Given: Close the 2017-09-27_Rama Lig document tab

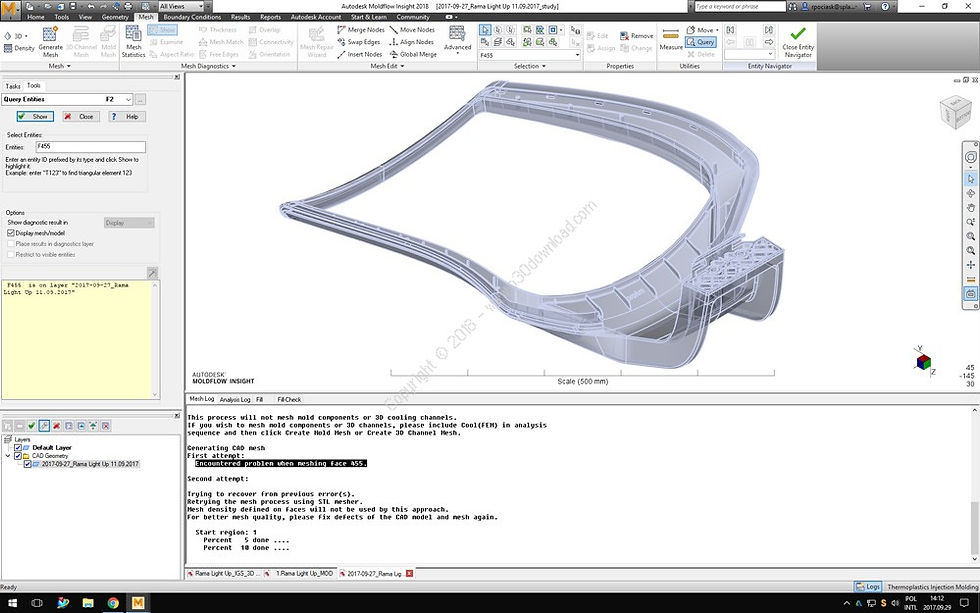Looking at the screenshot, I should (x=410, y=573).
